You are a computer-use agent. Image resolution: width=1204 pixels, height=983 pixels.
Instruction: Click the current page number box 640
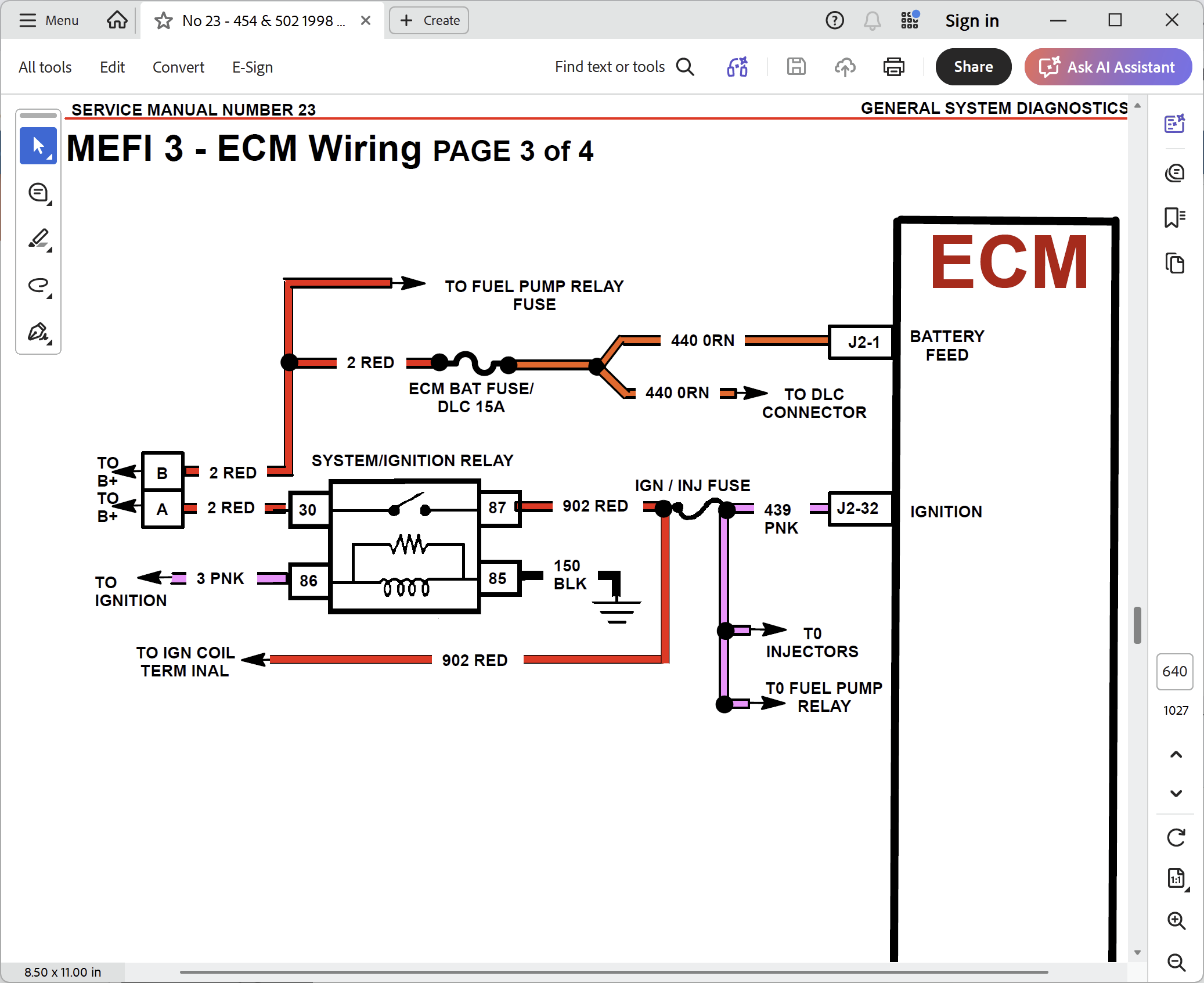(1175, 671)
